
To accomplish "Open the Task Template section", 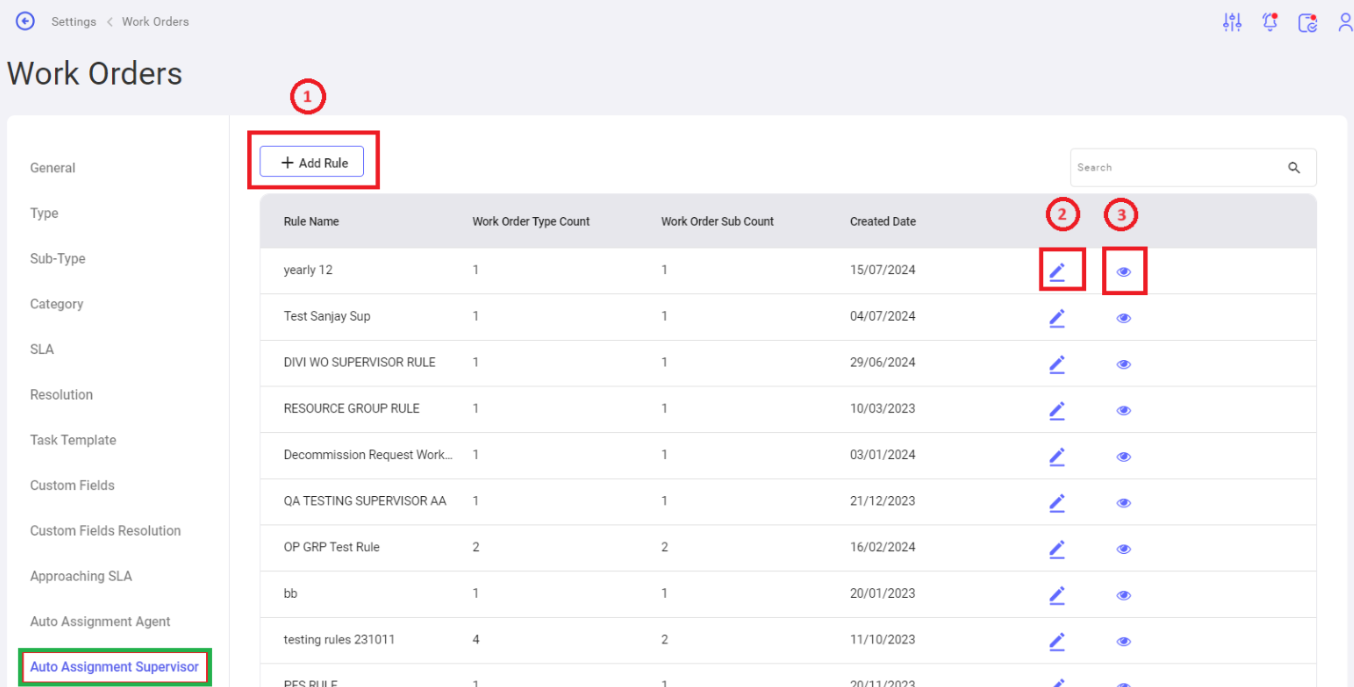I will click(73, 440).
